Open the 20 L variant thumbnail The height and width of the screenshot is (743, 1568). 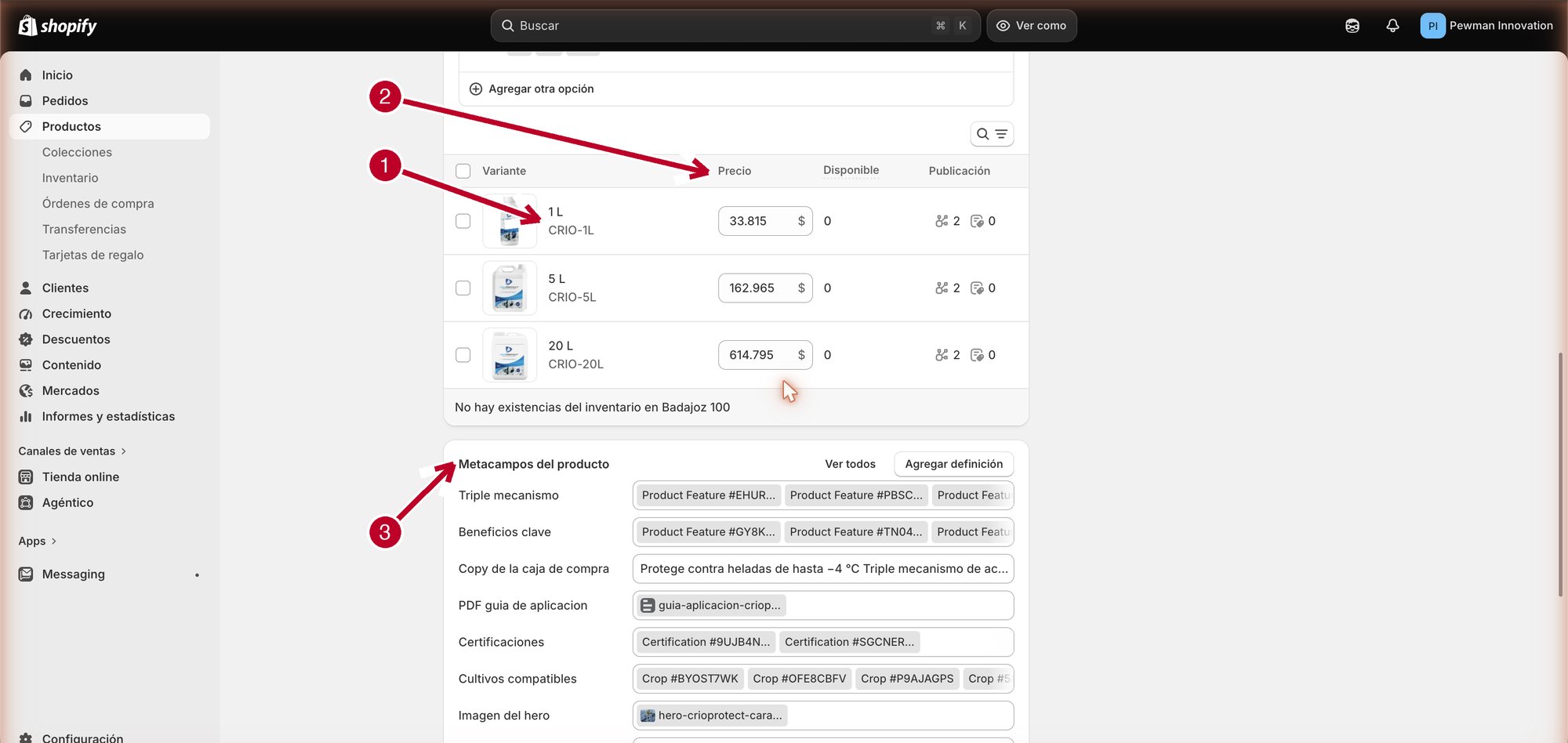(x=510, y=355)
